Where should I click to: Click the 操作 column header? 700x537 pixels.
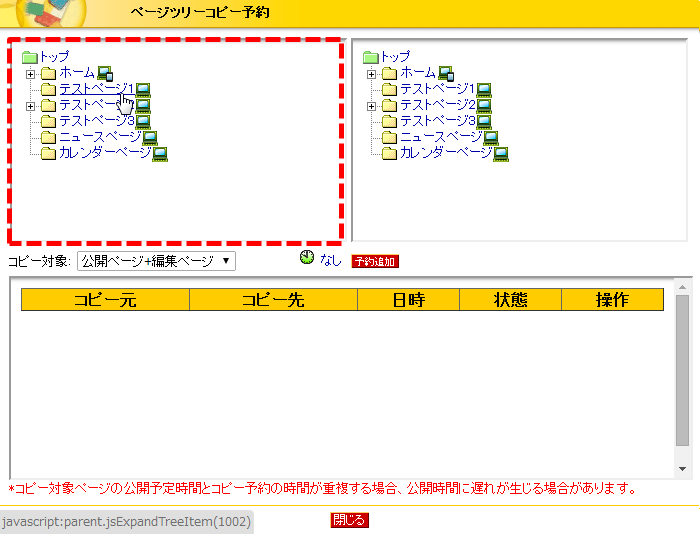[612, 300]
